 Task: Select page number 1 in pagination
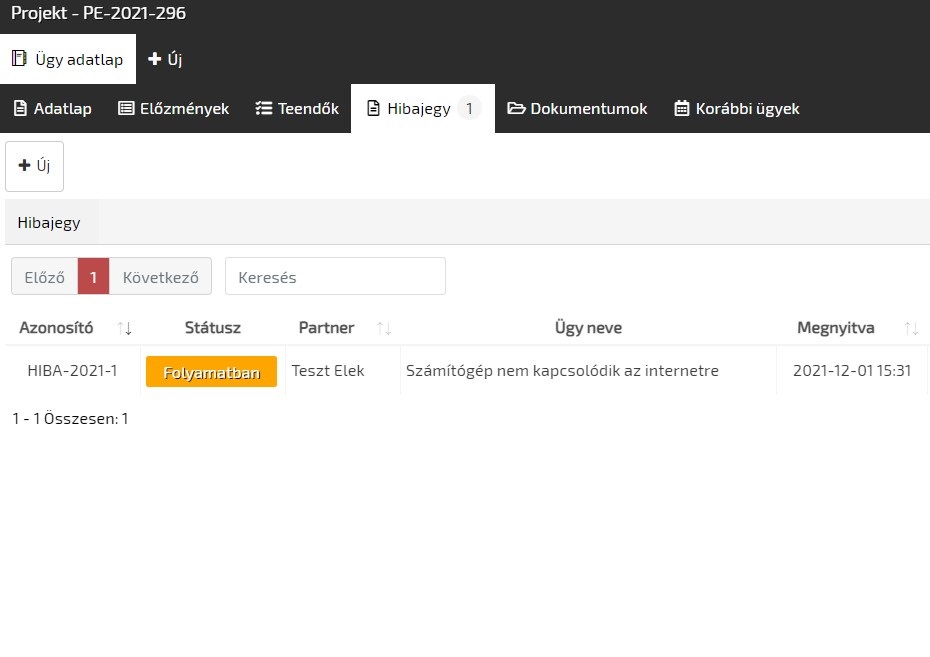93,277
